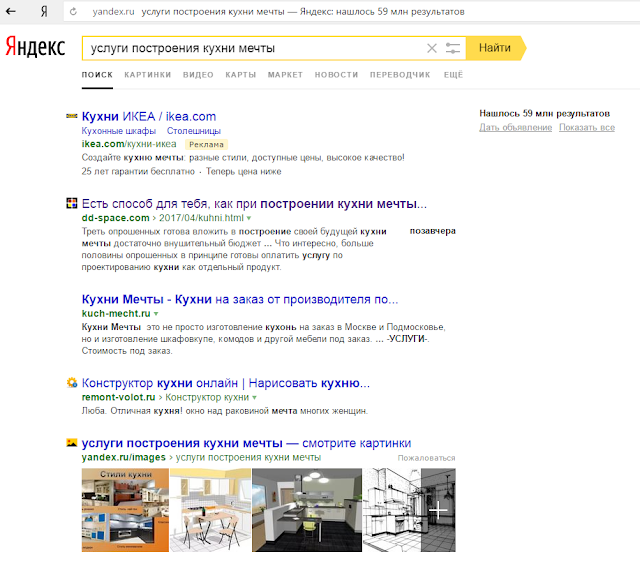Switch to the Новости tab
This screenshot has height=566, width=640.
tap(336, 75)
